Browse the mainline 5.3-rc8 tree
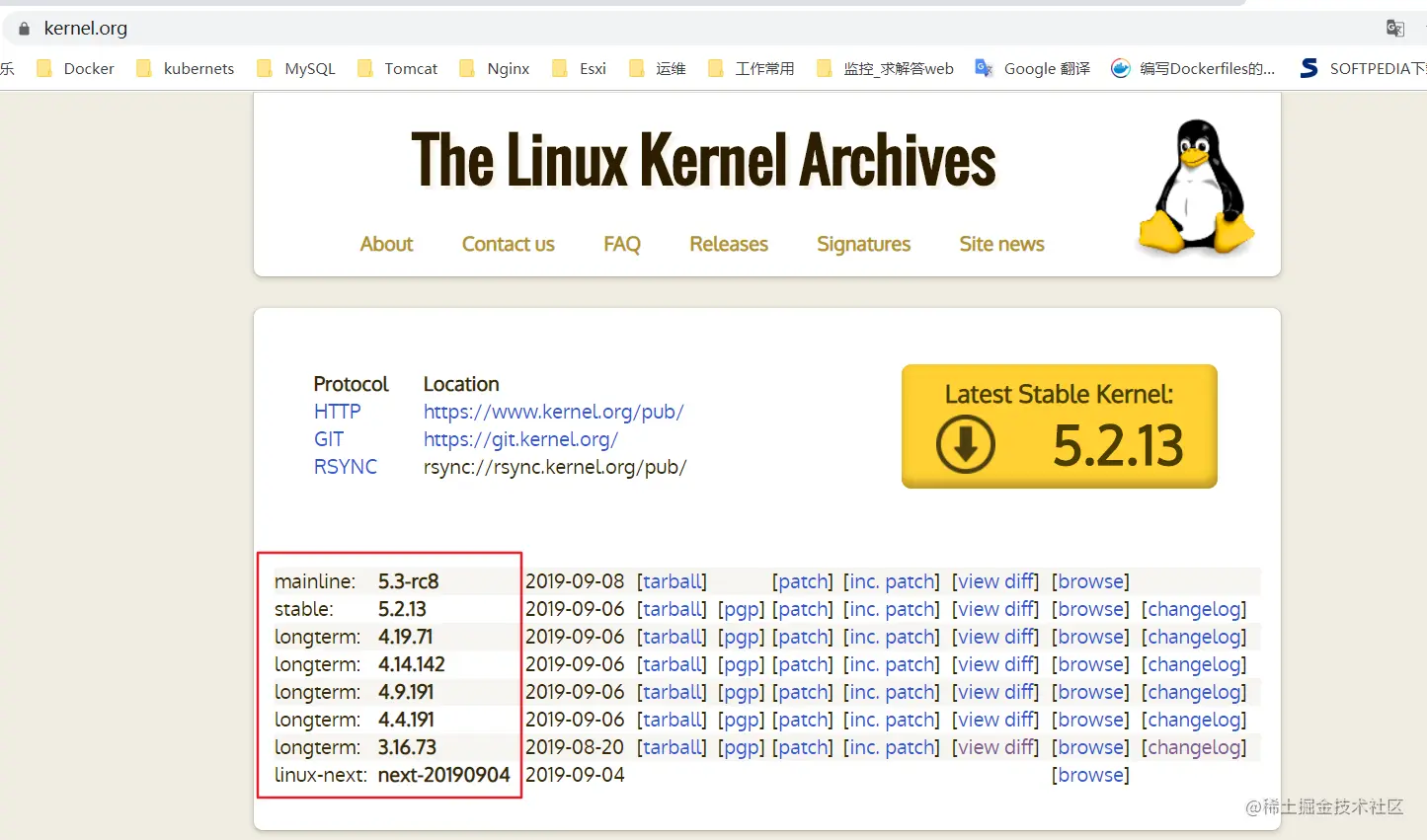The height and width of the screenshot is (840, 1427). [1090, 581]
